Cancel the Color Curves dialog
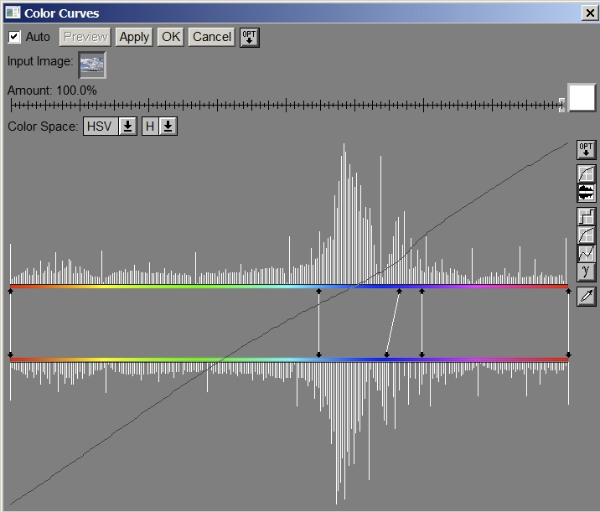 click(x=211, y=37)
